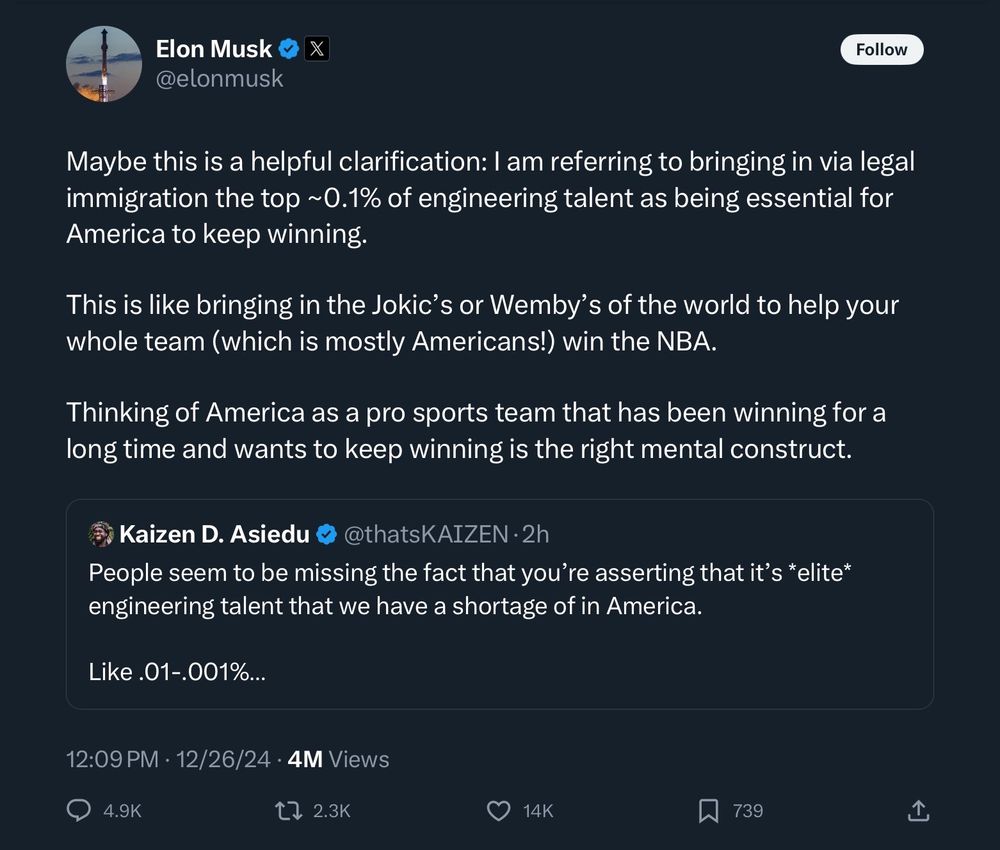This screenshot has height=850, width=1000.
Task: Repost the tweet via retweet icon
Action: [289, 811]
